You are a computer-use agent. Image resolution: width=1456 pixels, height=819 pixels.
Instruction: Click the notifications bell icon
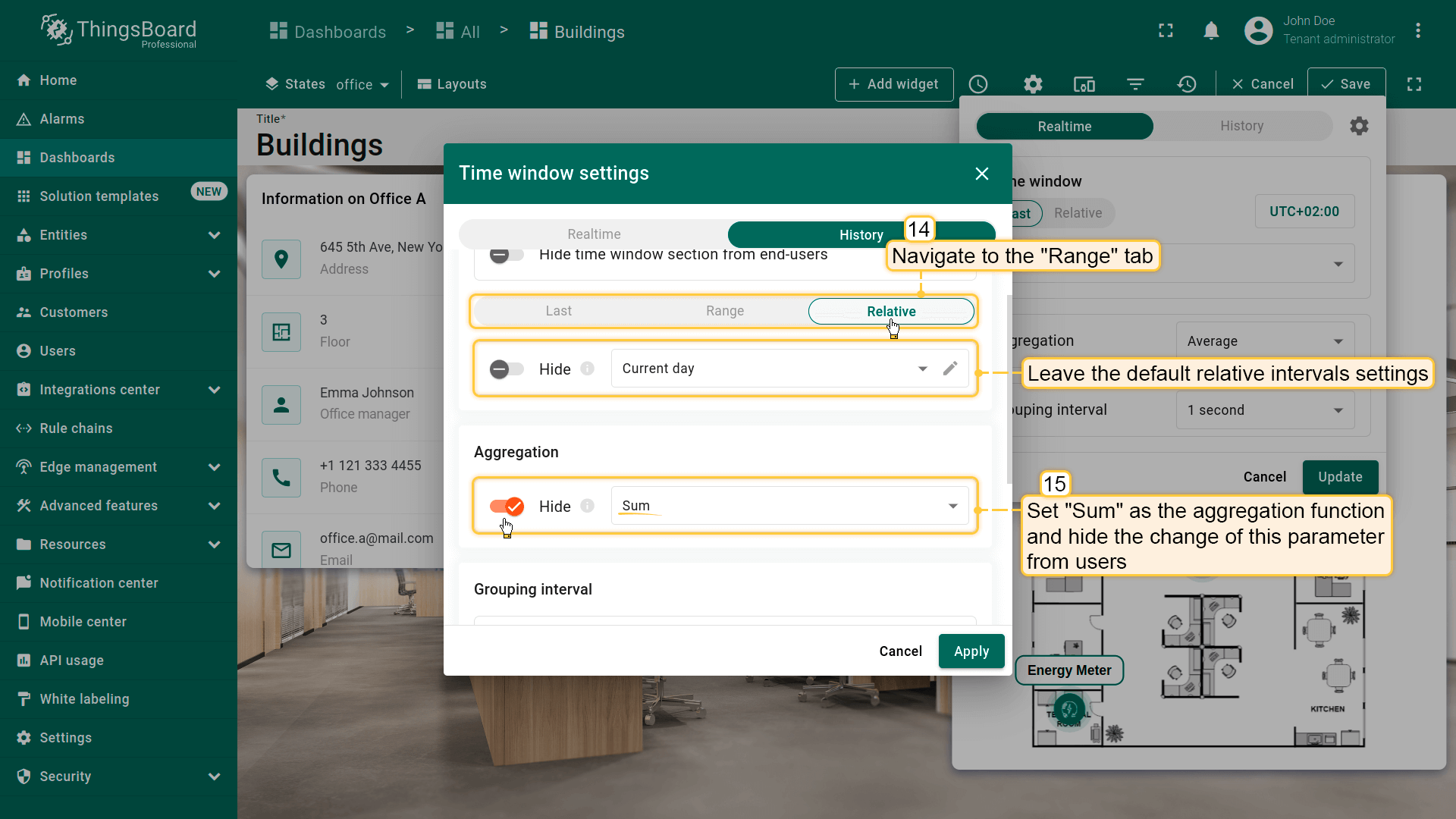tap(1211, 31)
